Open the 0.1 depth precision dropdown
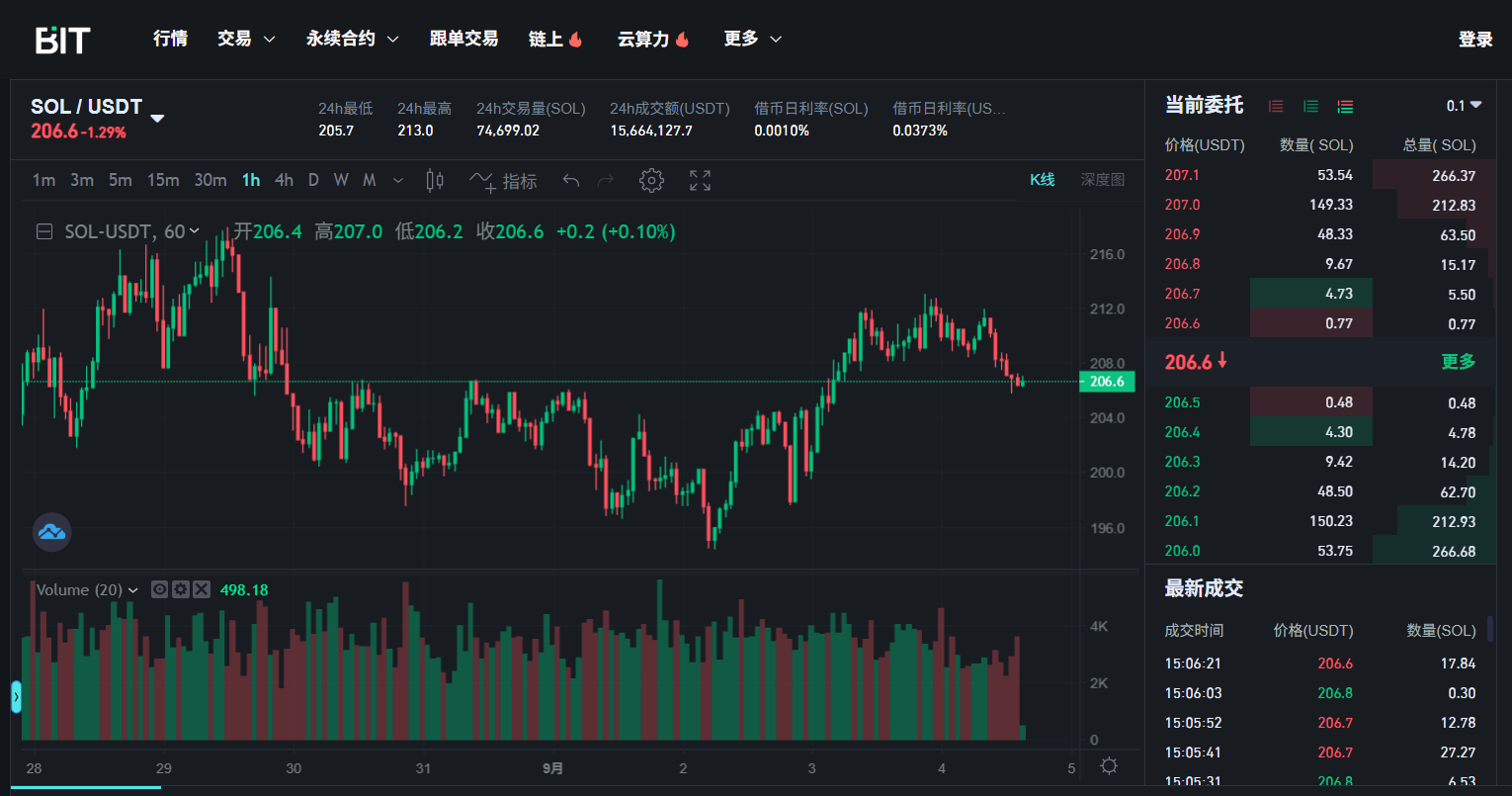Viewport: 1512px width, 796px height. [1464, 106]
